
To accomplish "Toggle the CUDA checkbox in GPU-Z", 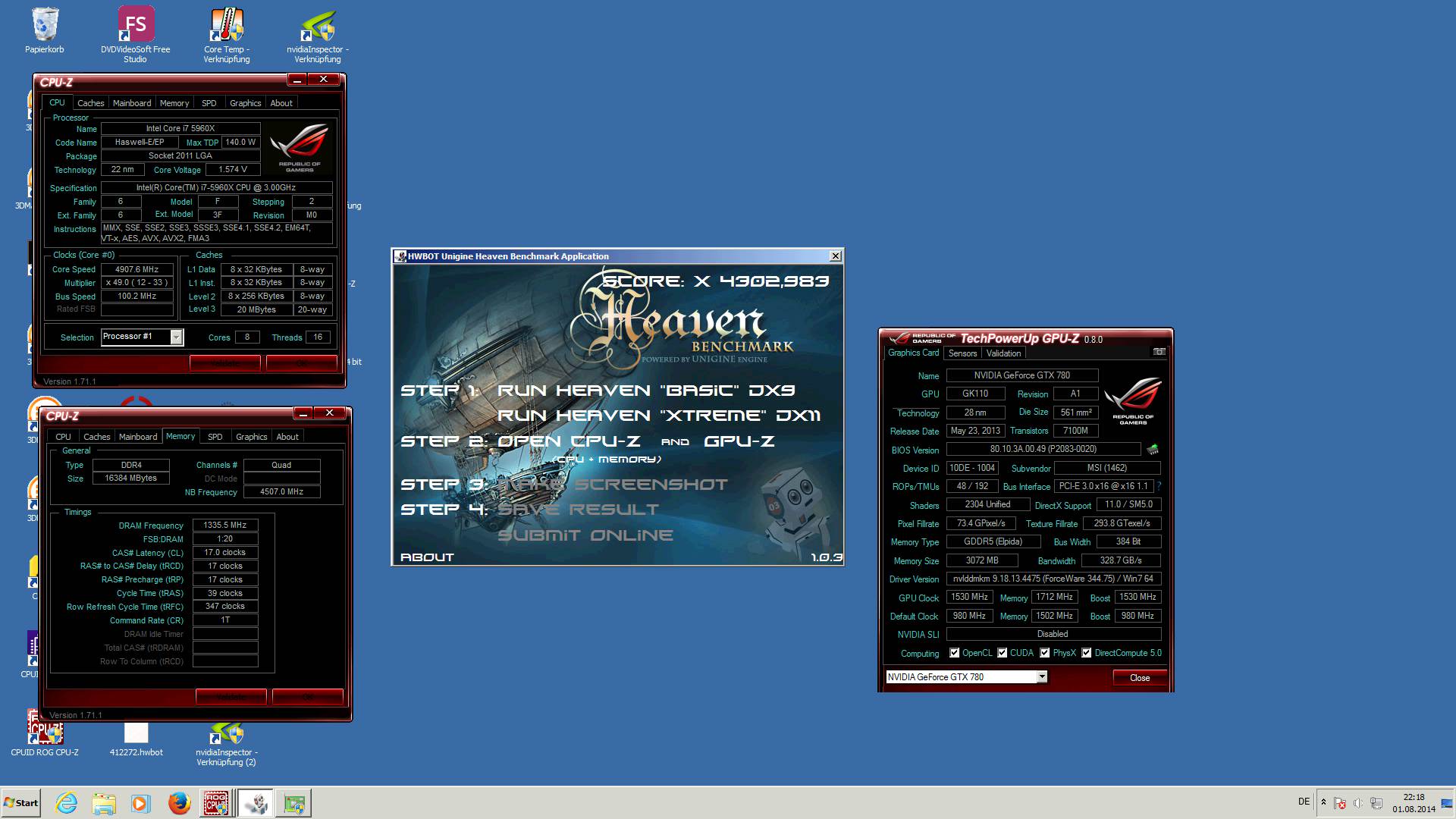I will [x=1003, y=653].
